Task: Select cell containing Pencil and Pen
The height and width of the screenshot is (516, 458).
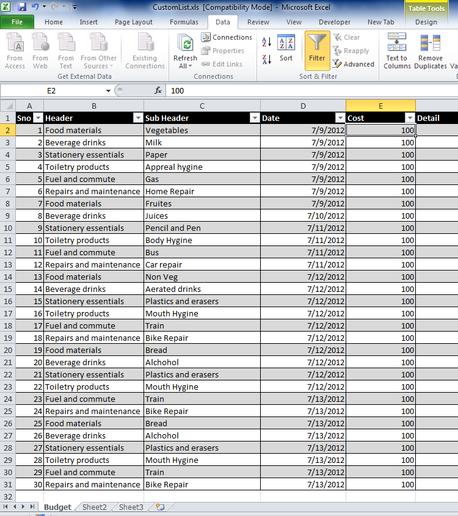Action: [x=202, y=228]
